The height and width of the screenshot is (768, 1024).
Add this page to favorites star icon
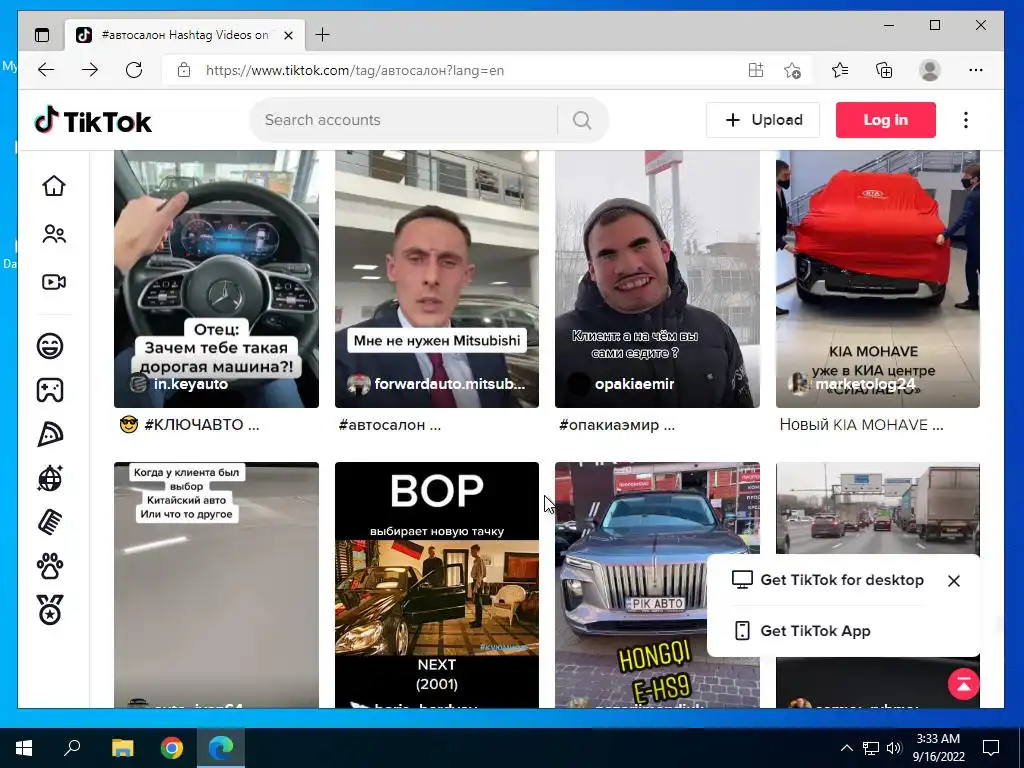click(792, 70)
